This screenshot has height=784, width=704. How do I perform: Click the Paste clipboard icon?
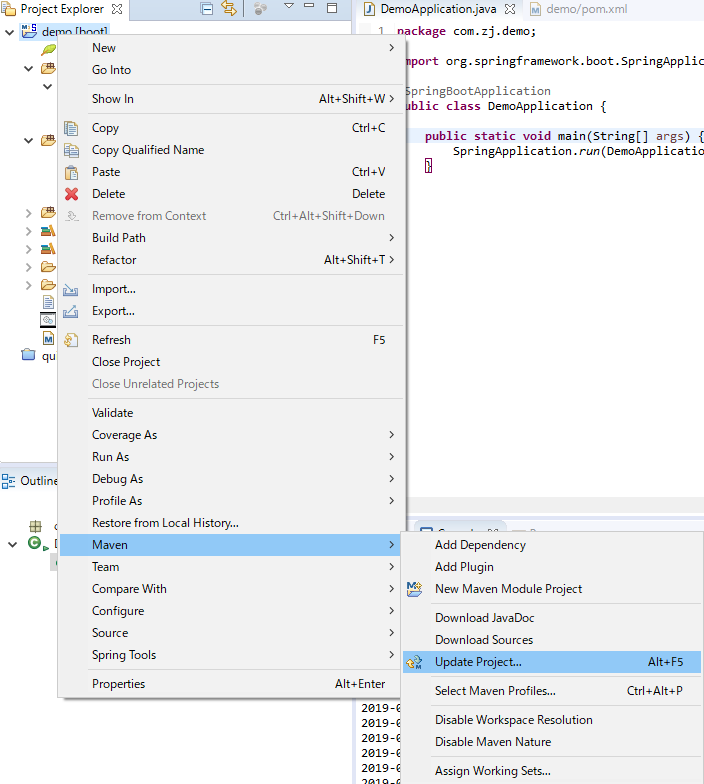[71, 172]
